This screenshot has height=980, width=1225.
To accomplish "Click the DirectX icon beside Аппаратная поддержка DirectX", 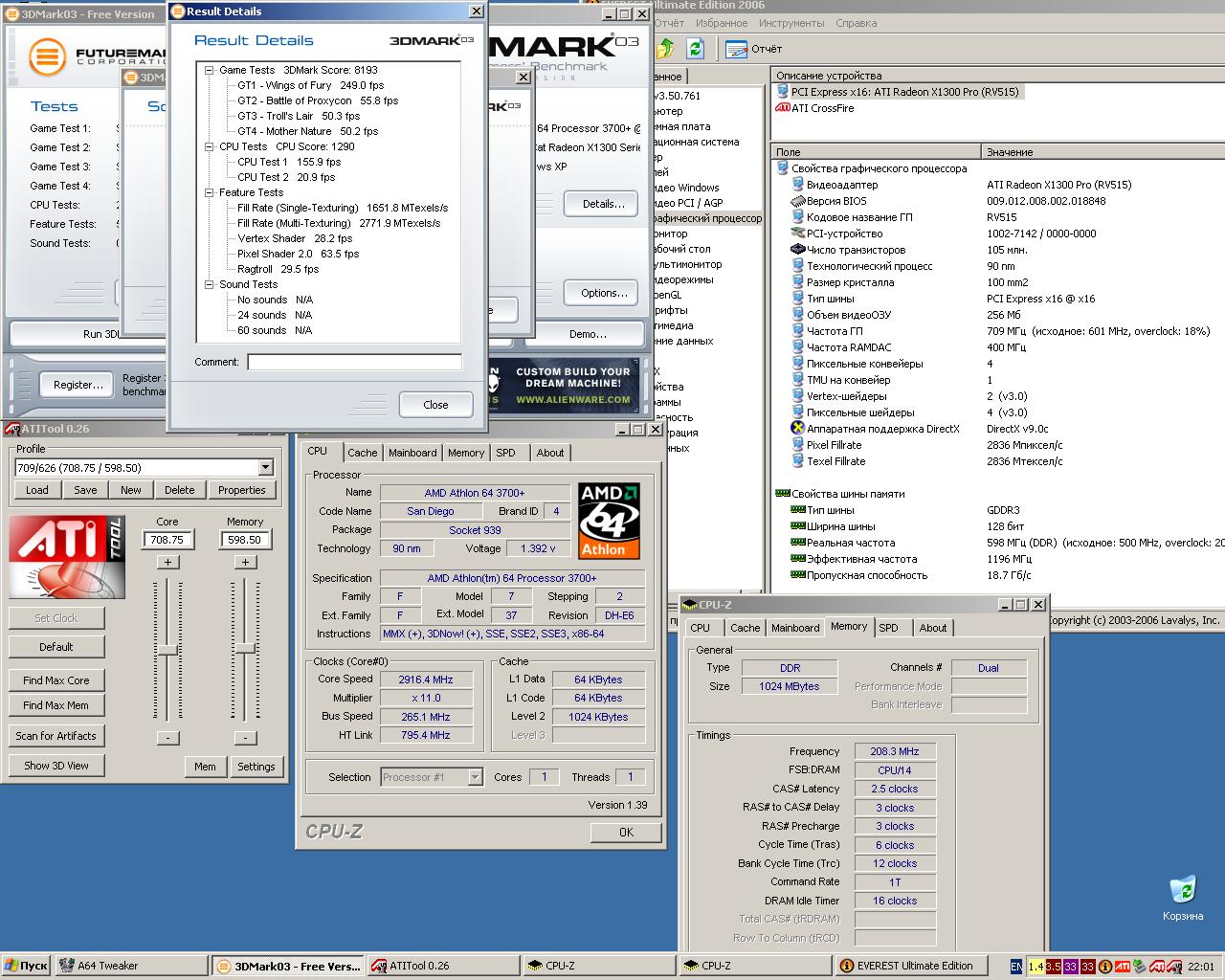I will point(797,429).
